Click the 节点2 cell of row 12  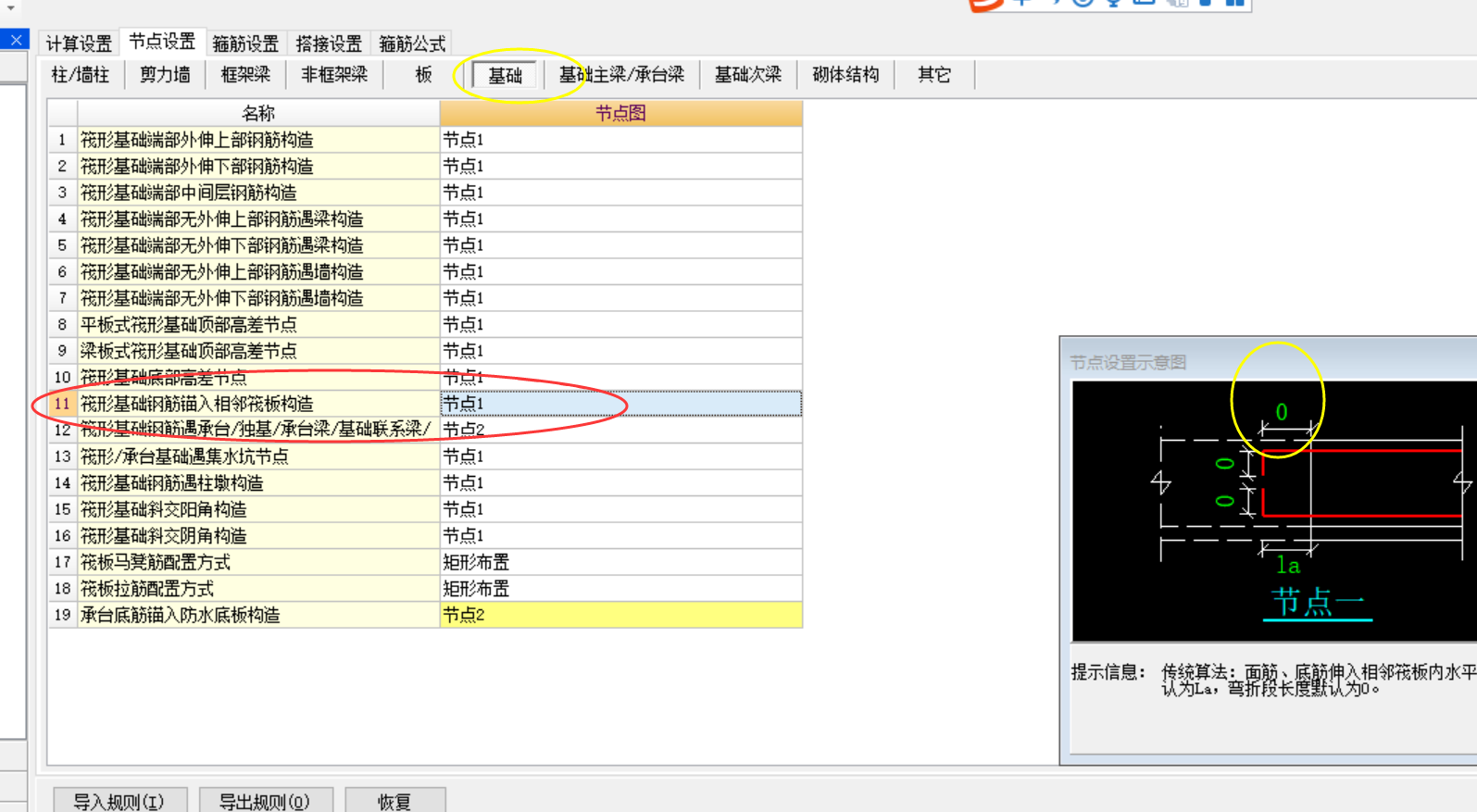click(x=620, y=430)
